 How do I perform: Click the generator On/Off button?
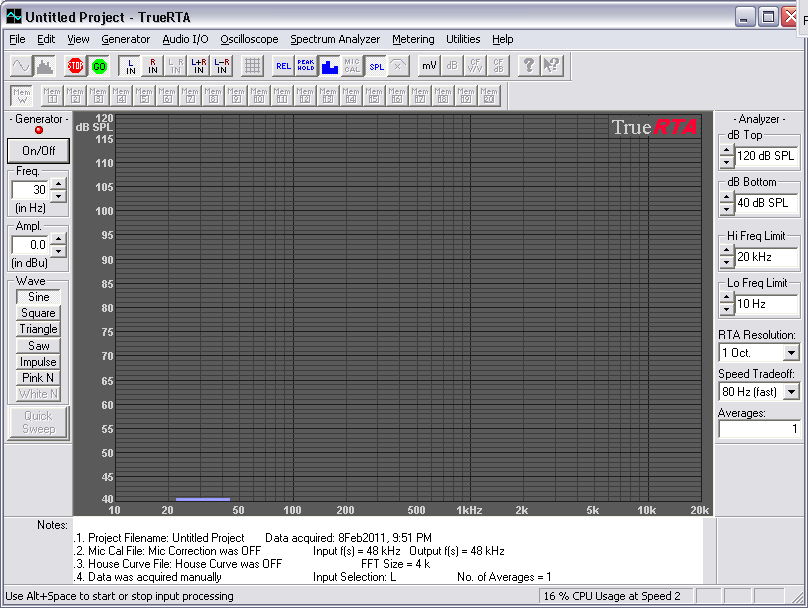(39, 151)
